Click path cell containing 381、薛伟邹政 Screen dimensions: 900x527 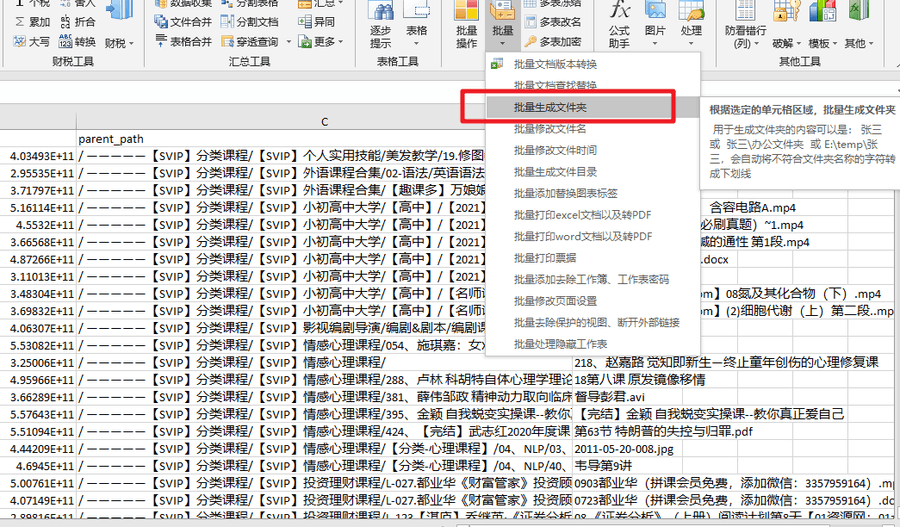pos(324,397)
